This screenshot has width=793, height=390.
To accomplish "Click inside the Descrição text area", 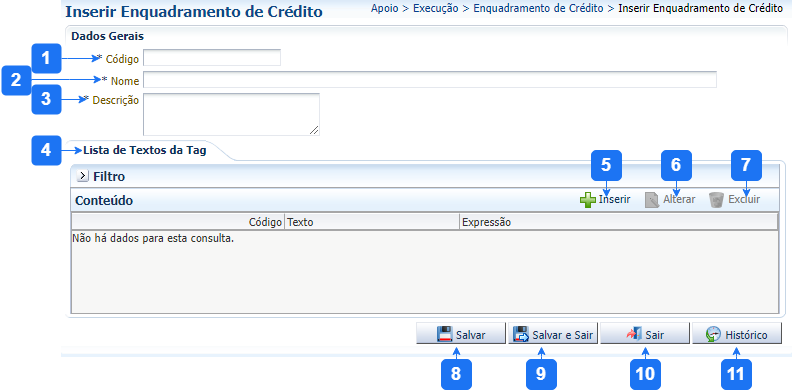I will [231, 114].
